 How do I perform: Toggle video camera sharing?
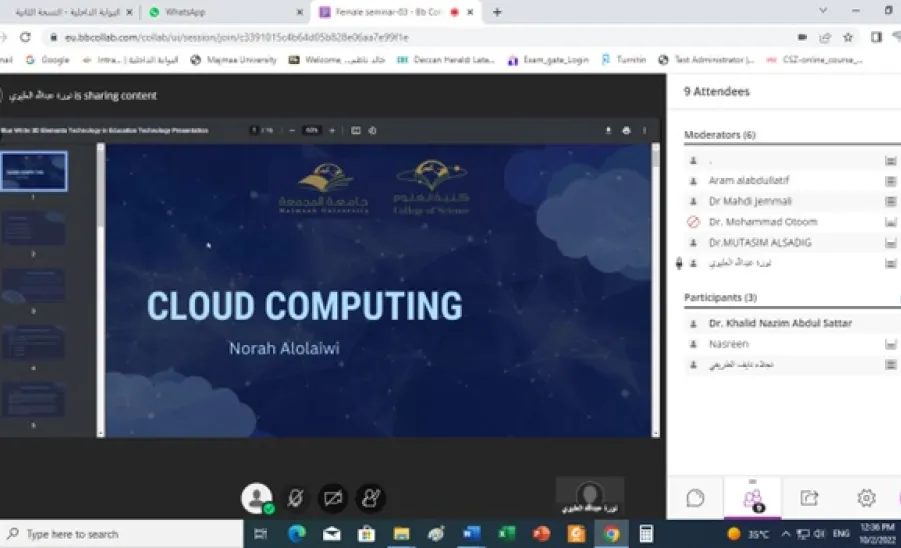coord(333,498)
